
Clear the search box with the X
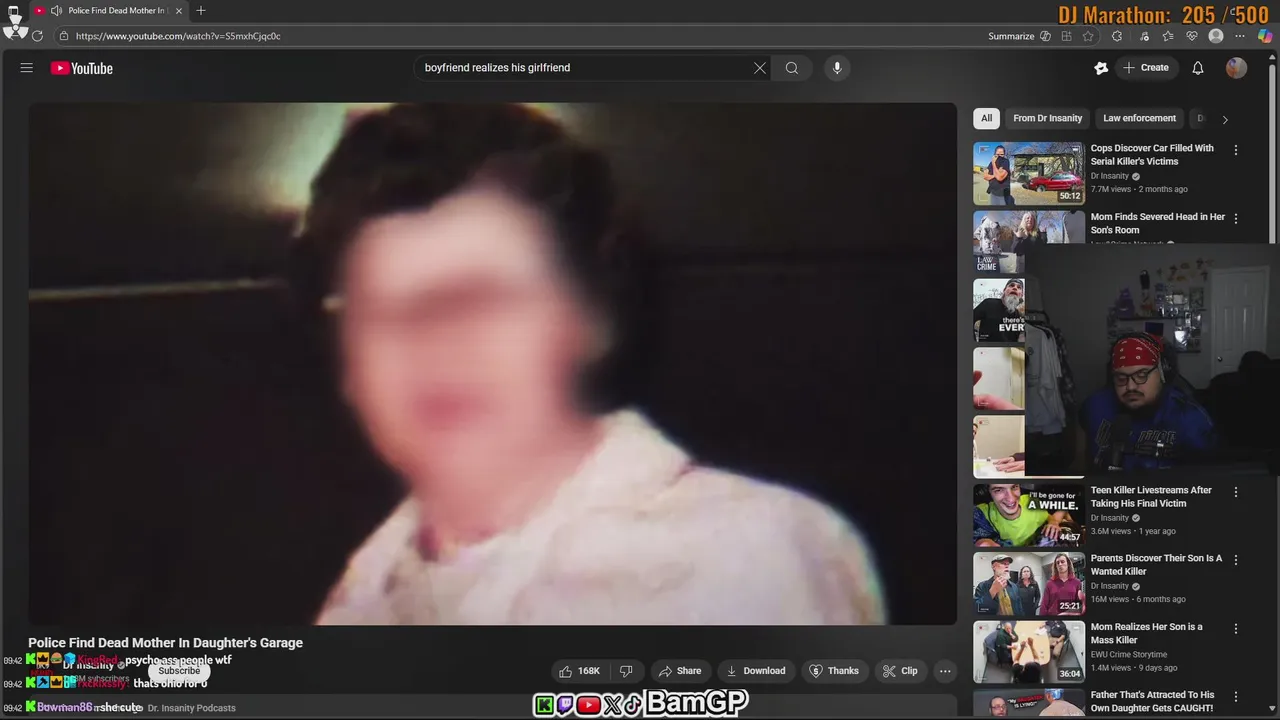760,68
